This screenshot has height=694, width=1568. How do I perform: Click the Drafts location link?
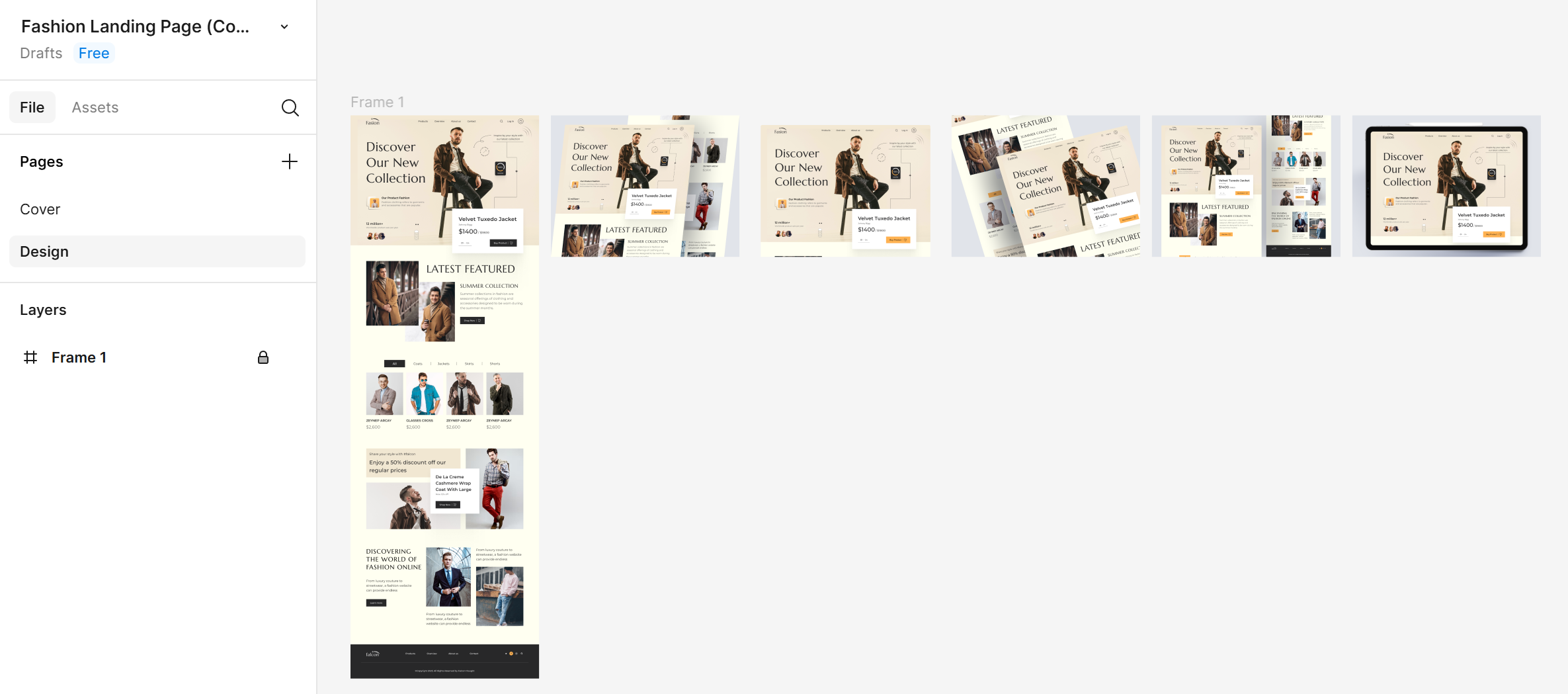41,54
